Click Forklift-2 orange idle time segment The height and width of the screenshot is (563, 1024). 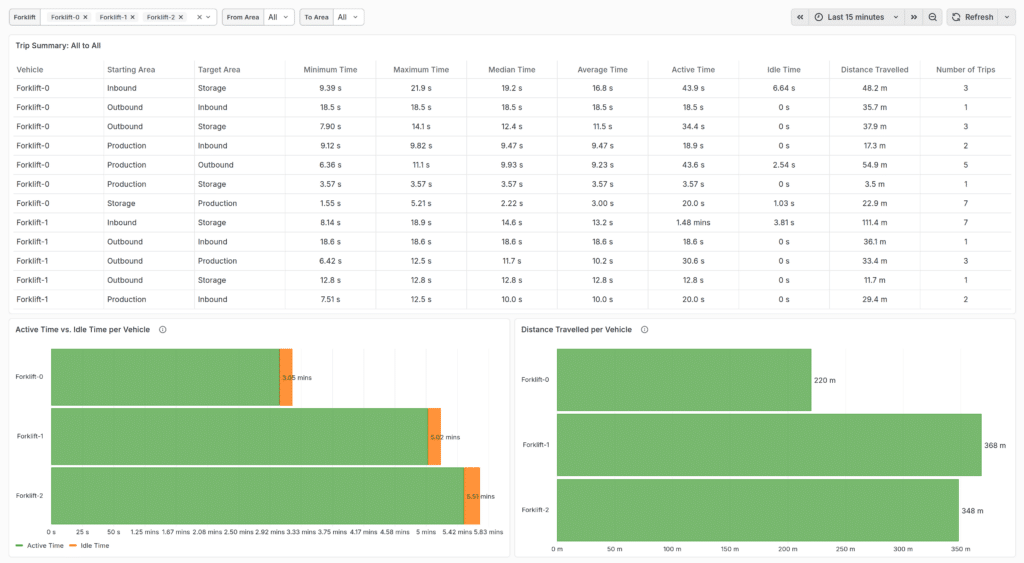pyautogui.click(x=472, y=496)
